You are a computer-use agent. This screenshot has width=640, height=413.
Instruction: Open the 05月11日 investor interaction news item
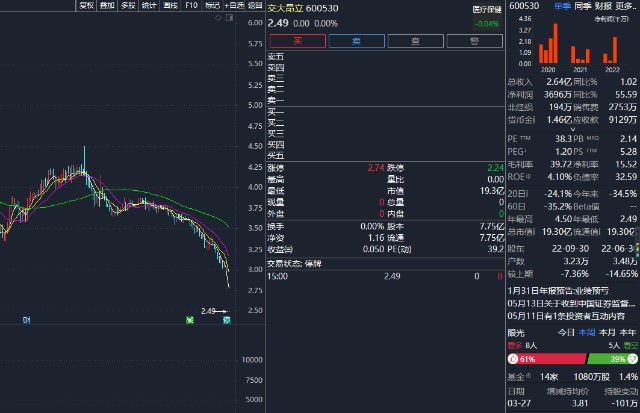(x=566, y=316)
